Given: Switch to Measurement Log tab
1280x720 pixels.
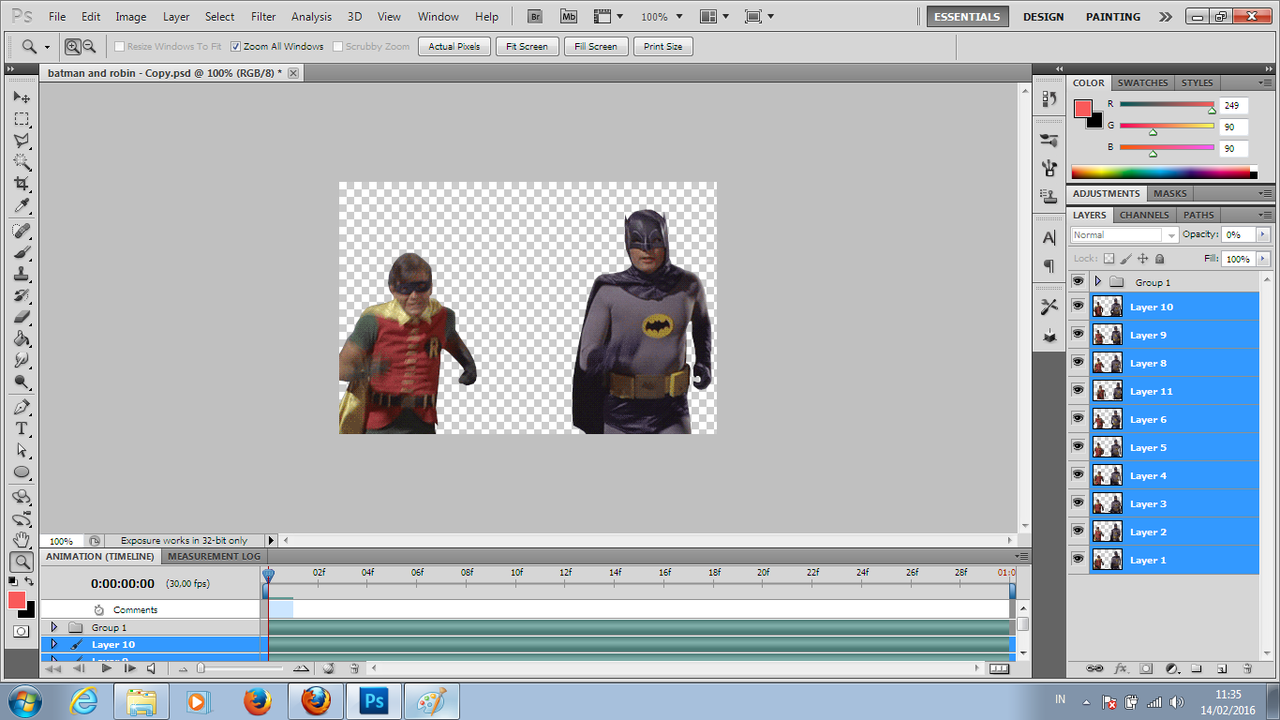Looking at the screenshot, I should tap(214, 556).
